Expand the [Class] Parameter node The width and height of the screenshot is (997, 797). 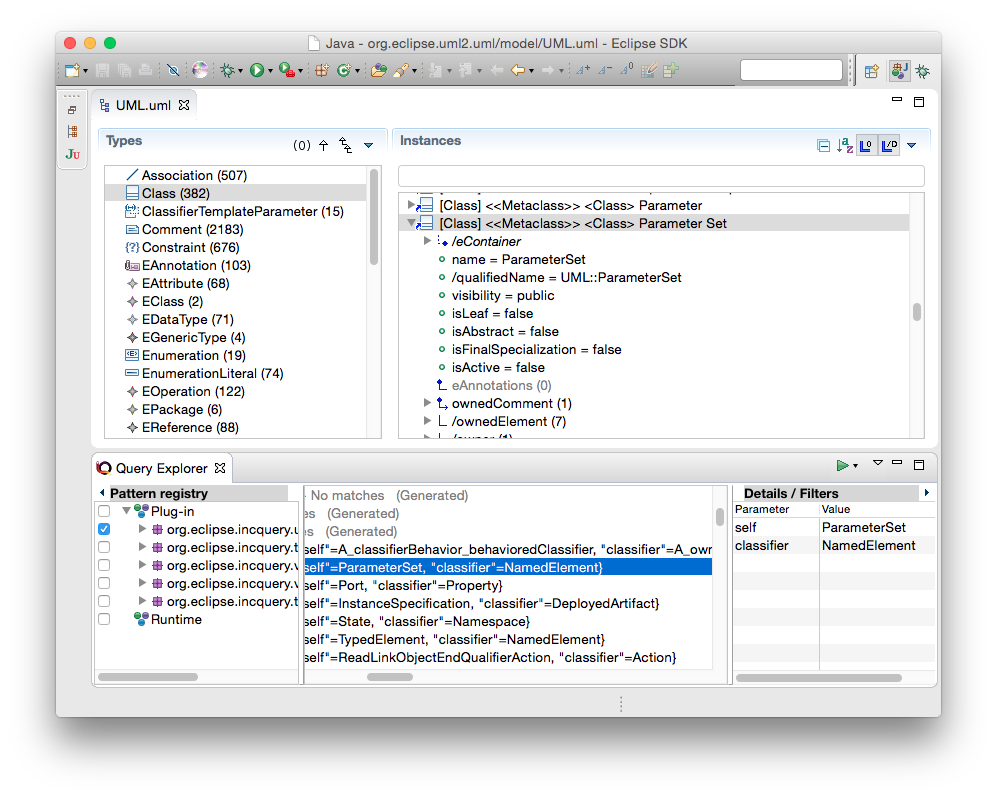pyautogui.click(x=411, y=205)
